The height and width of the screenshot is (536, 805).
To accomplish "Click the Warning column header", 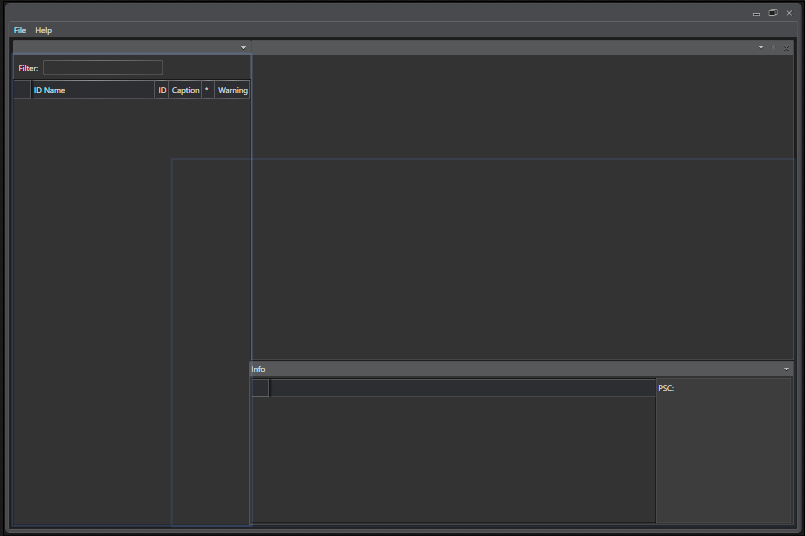I will tap(232, 90).
